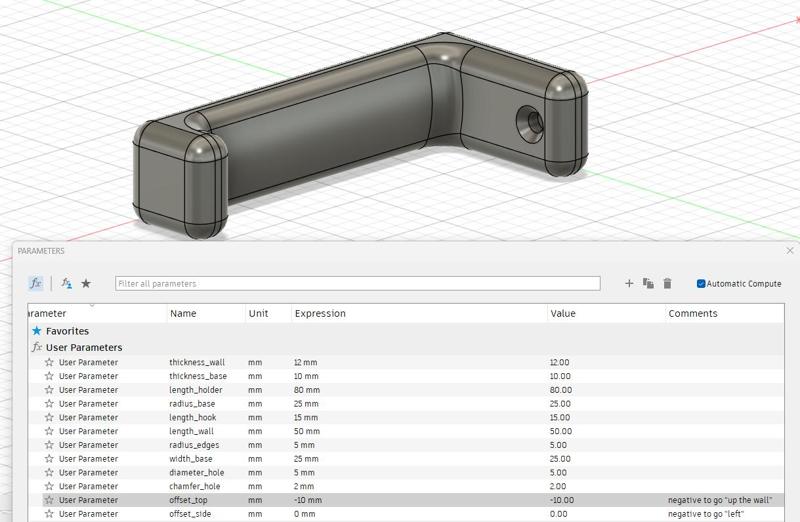Delete parameter with trash icon

667,283
